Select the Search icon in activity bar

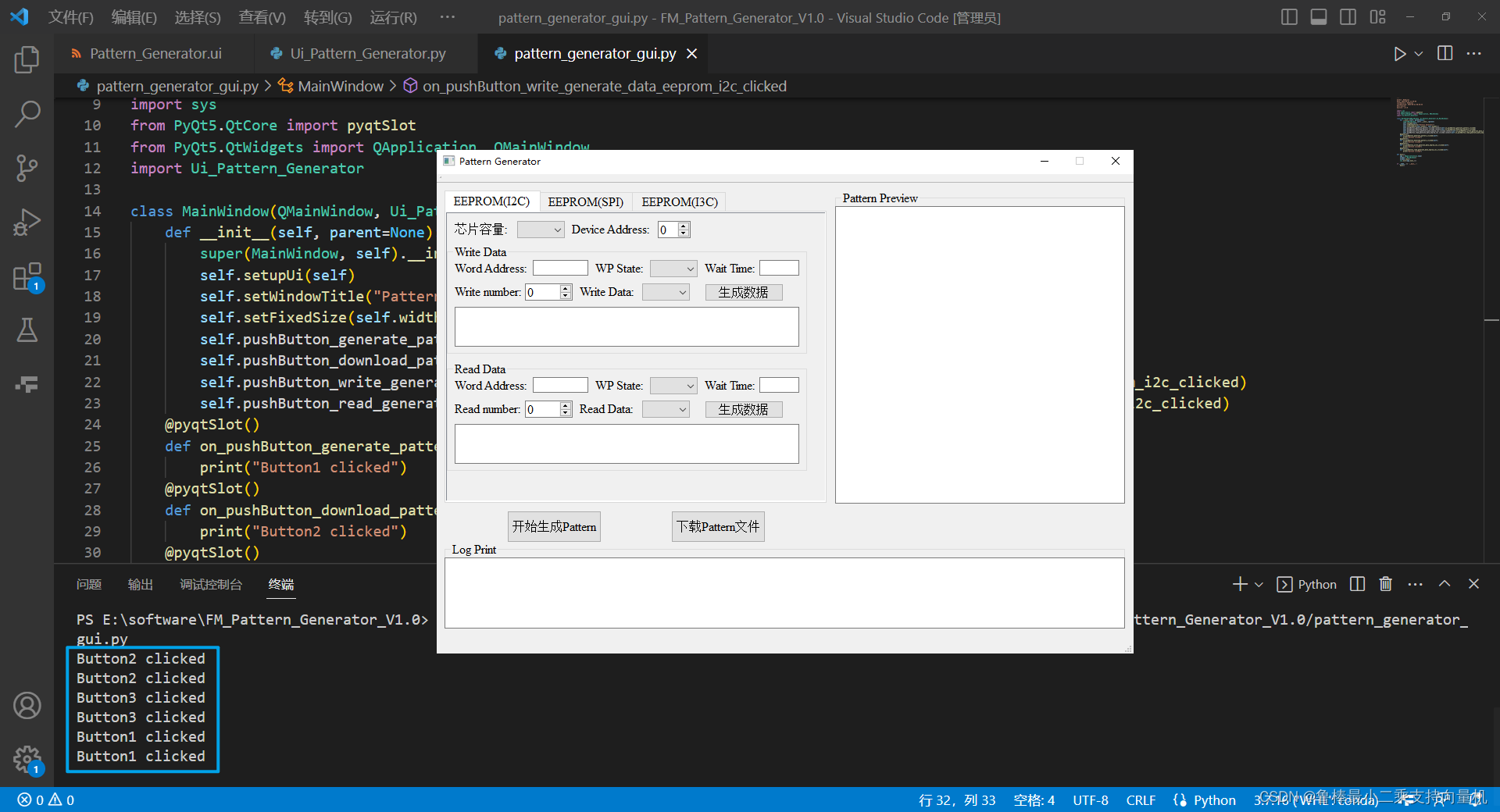tap(27, 114)
